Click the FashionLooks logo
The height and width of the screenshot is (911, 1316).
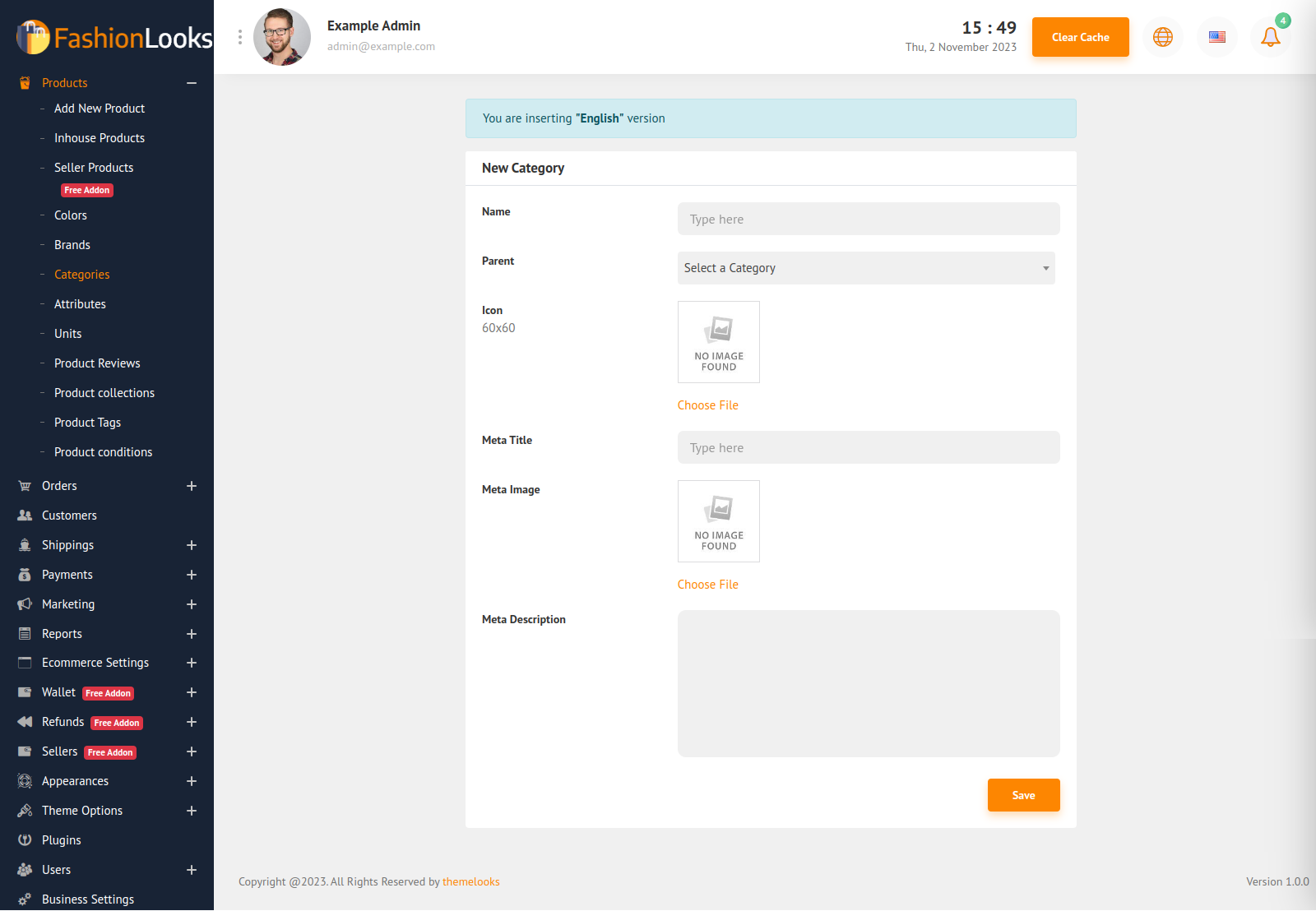(x=114, y=37)
